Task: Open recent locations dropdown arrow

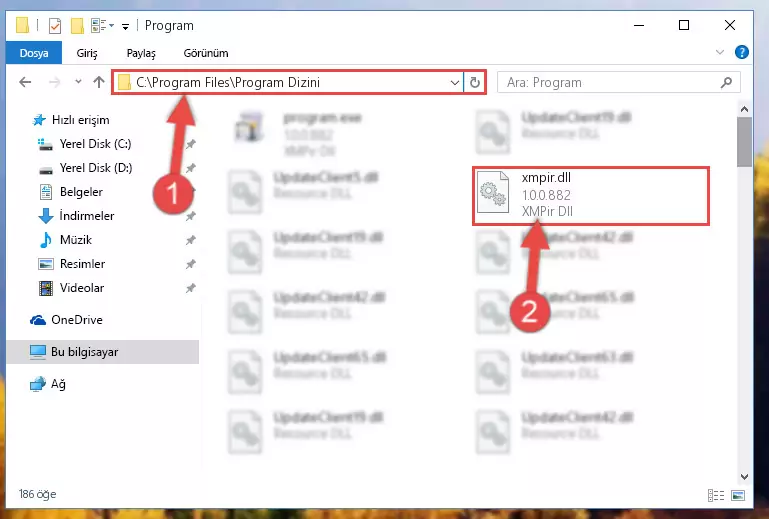Action: (78, 82)
